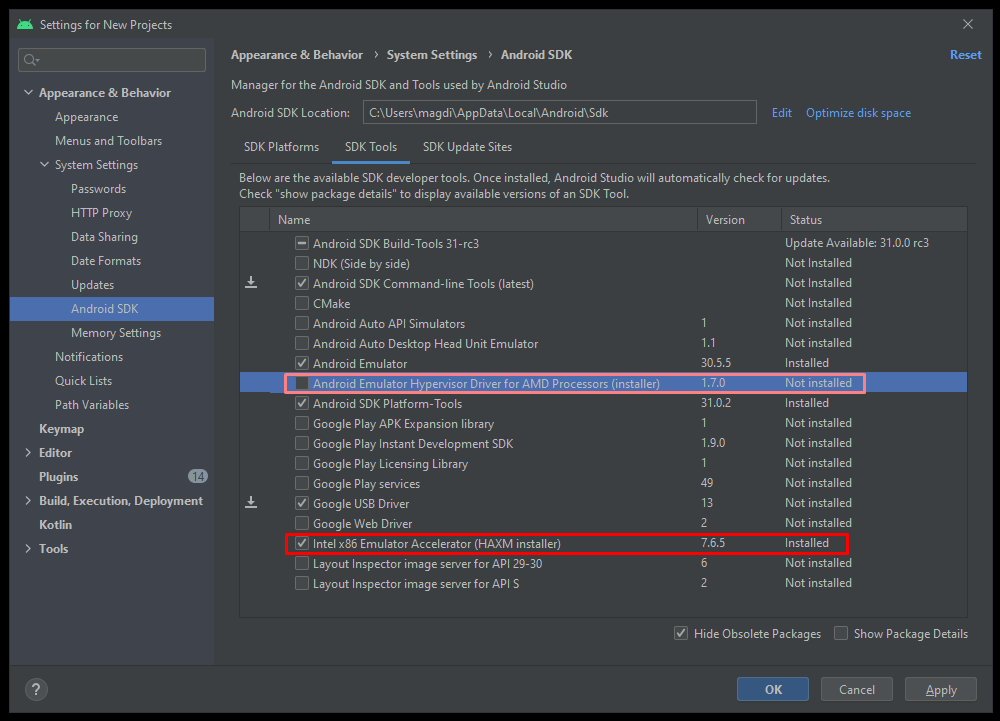Expand the Tools section arrow
The image size is (1000, 721).
[28, 548]
